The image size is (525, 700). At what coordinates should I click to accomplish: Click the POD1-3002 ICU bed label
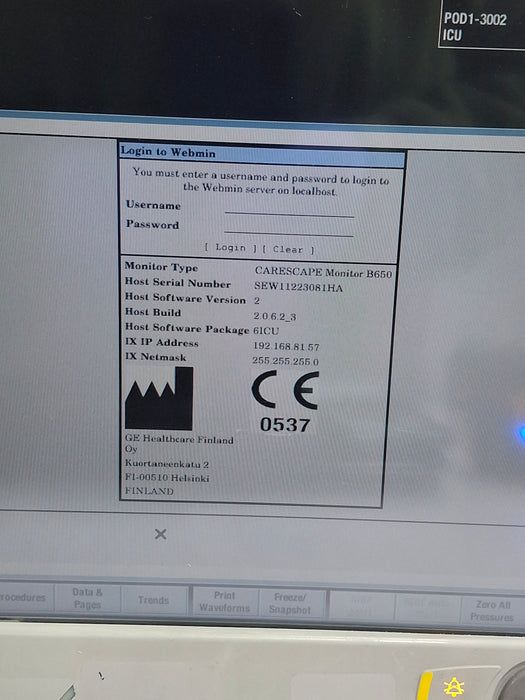coord(475,27)
